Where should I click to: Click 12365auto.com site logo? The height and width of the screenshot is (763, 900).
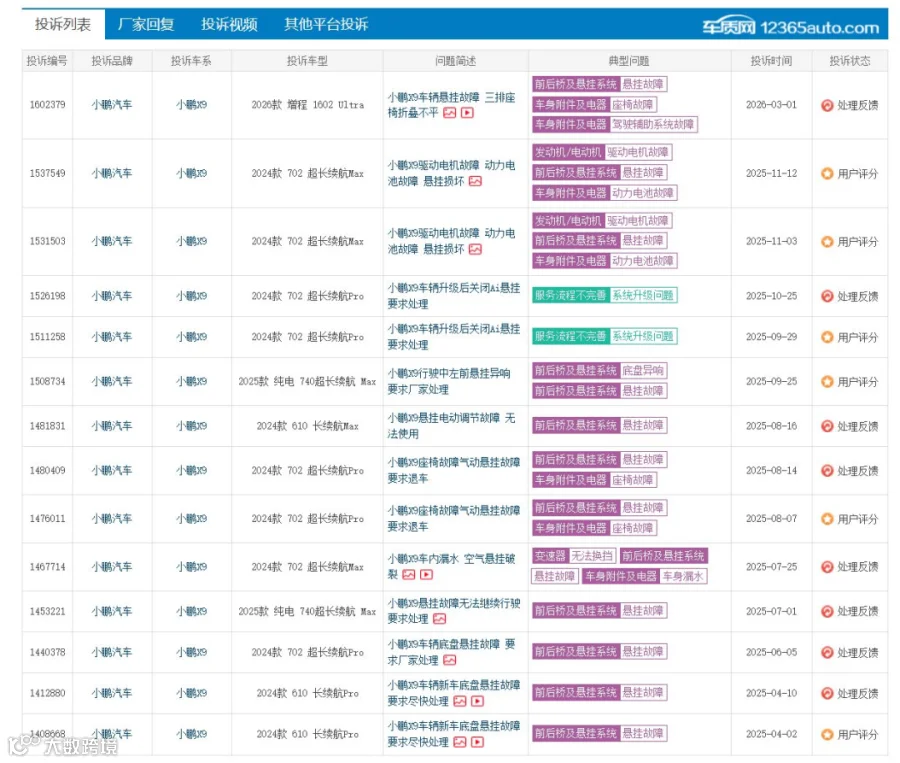790,26
